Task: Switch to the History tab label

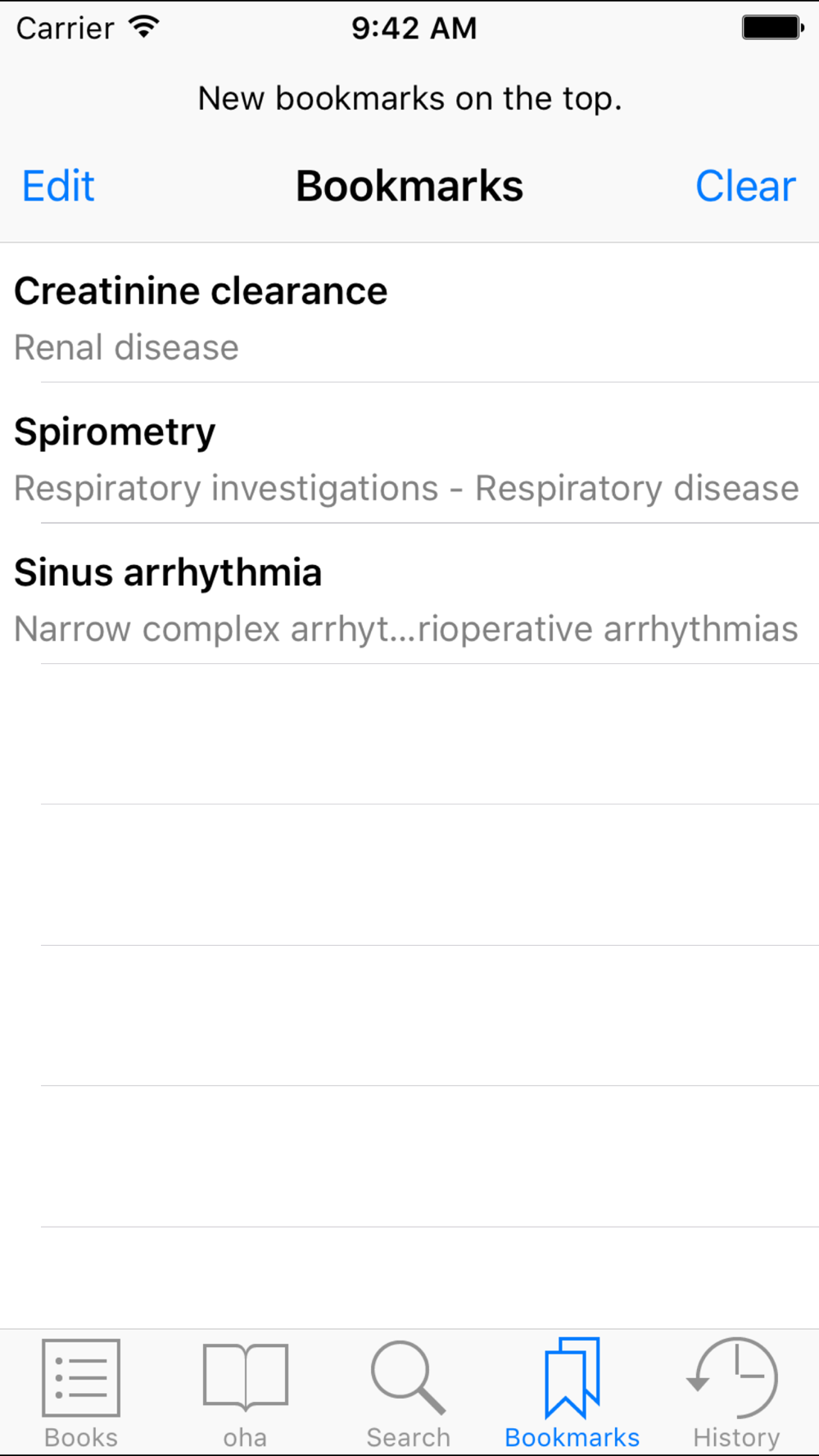Action: (736, 1437)
